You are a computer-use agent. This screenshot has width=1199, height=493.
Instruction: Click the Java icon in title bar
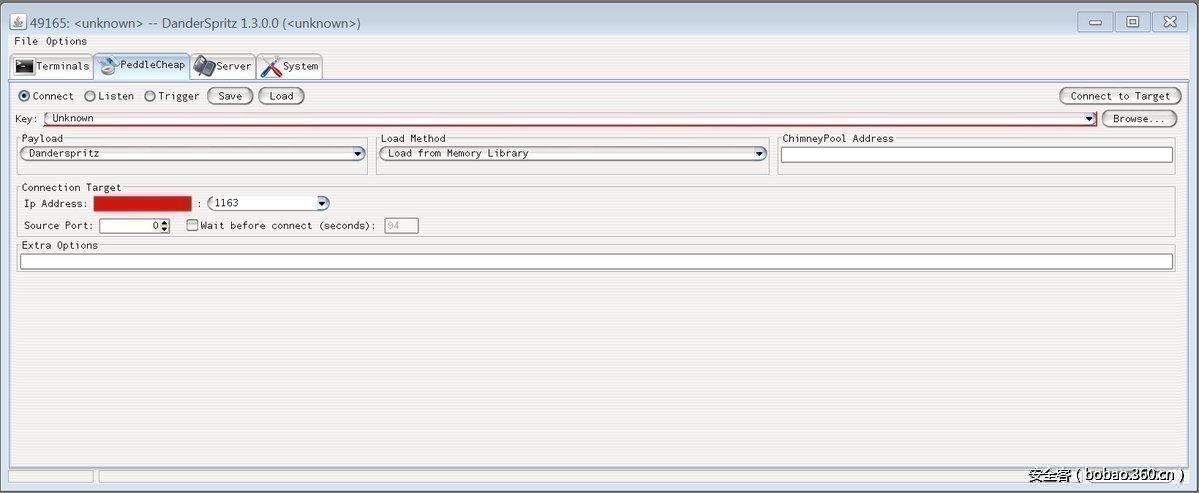[x=18, y=22]
